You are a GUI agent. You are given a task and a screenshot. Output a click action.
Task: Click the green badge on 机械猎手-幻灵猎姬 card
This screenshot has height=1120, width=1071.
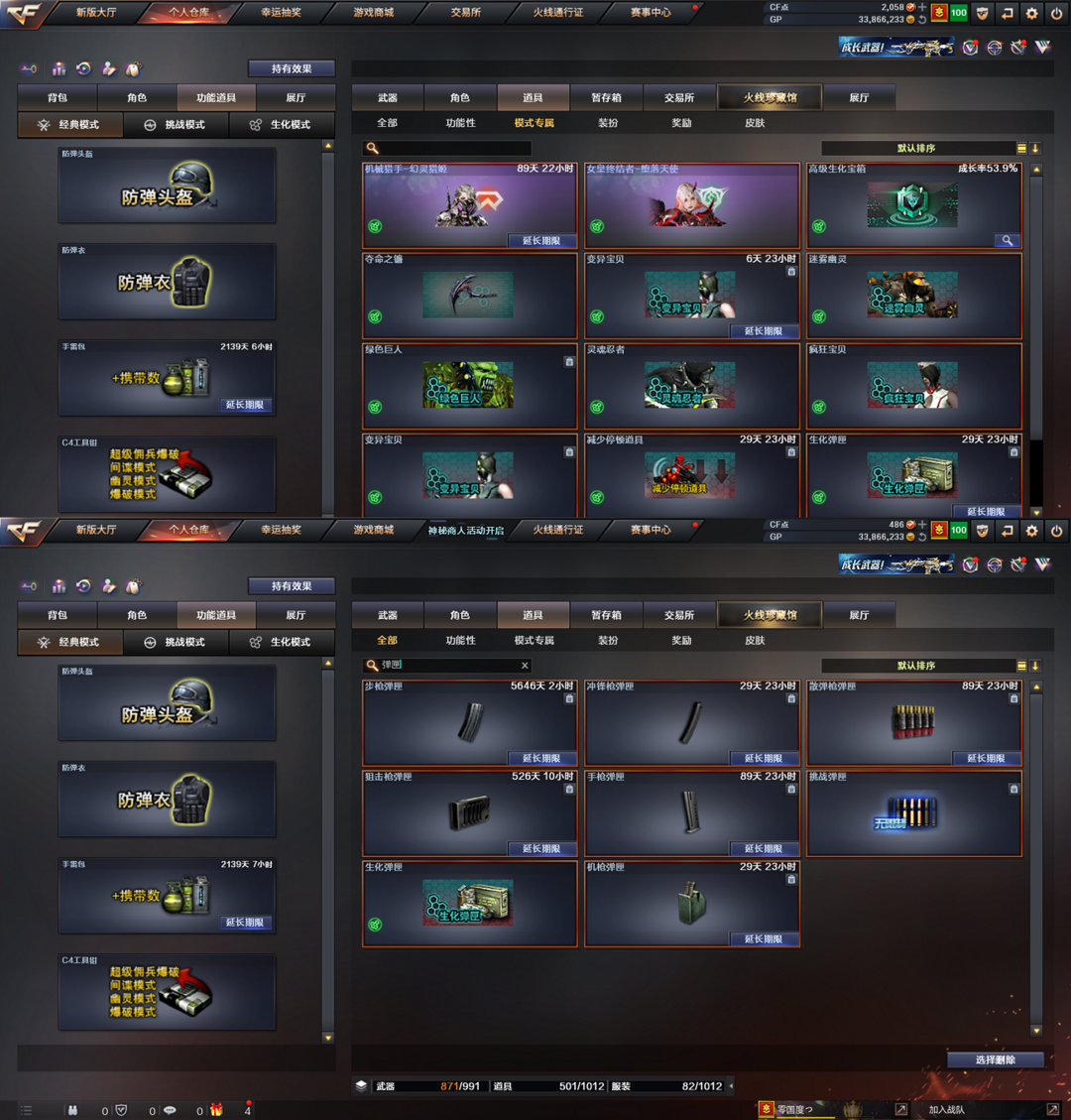(375, 226)
